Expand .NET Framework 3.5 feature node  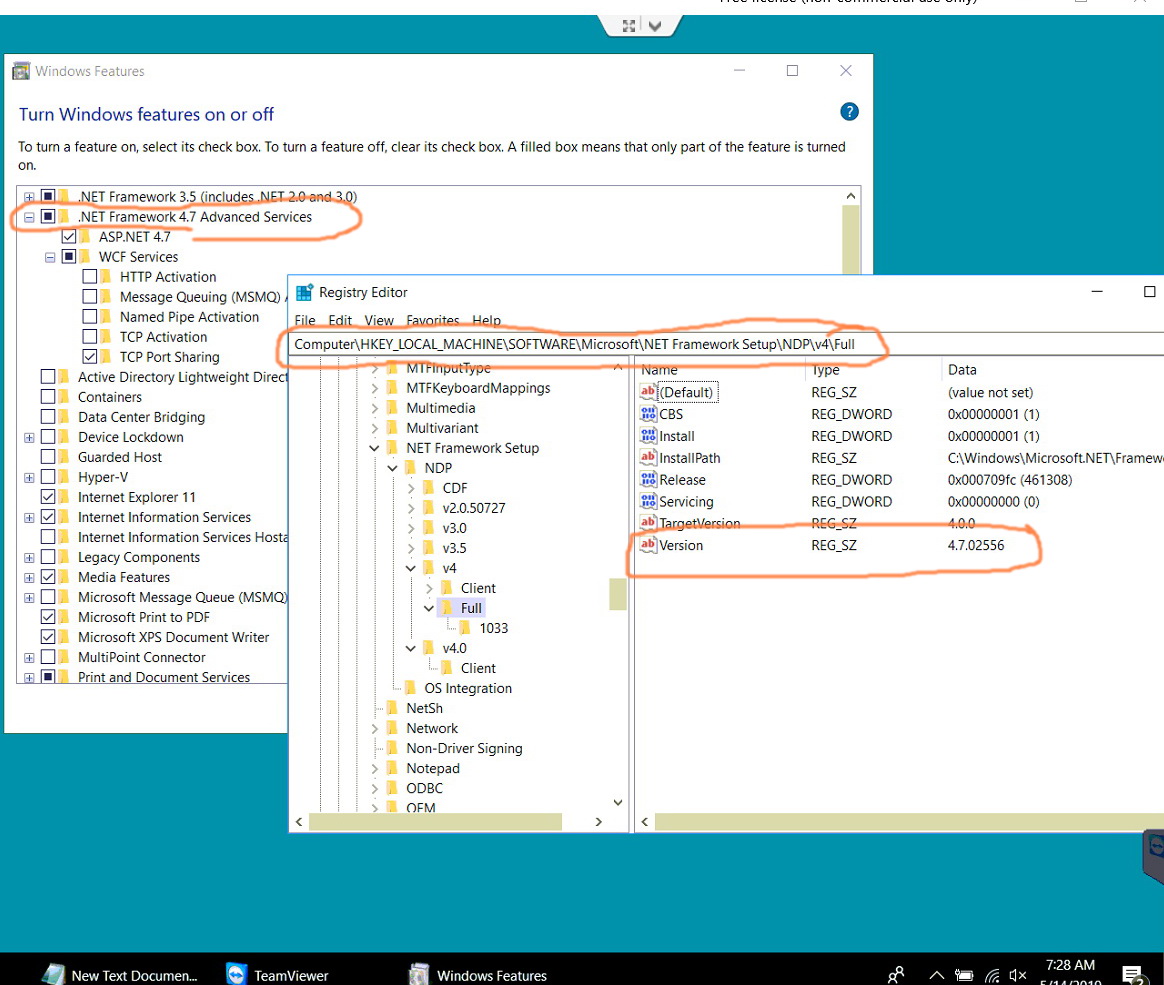(29, 197)
